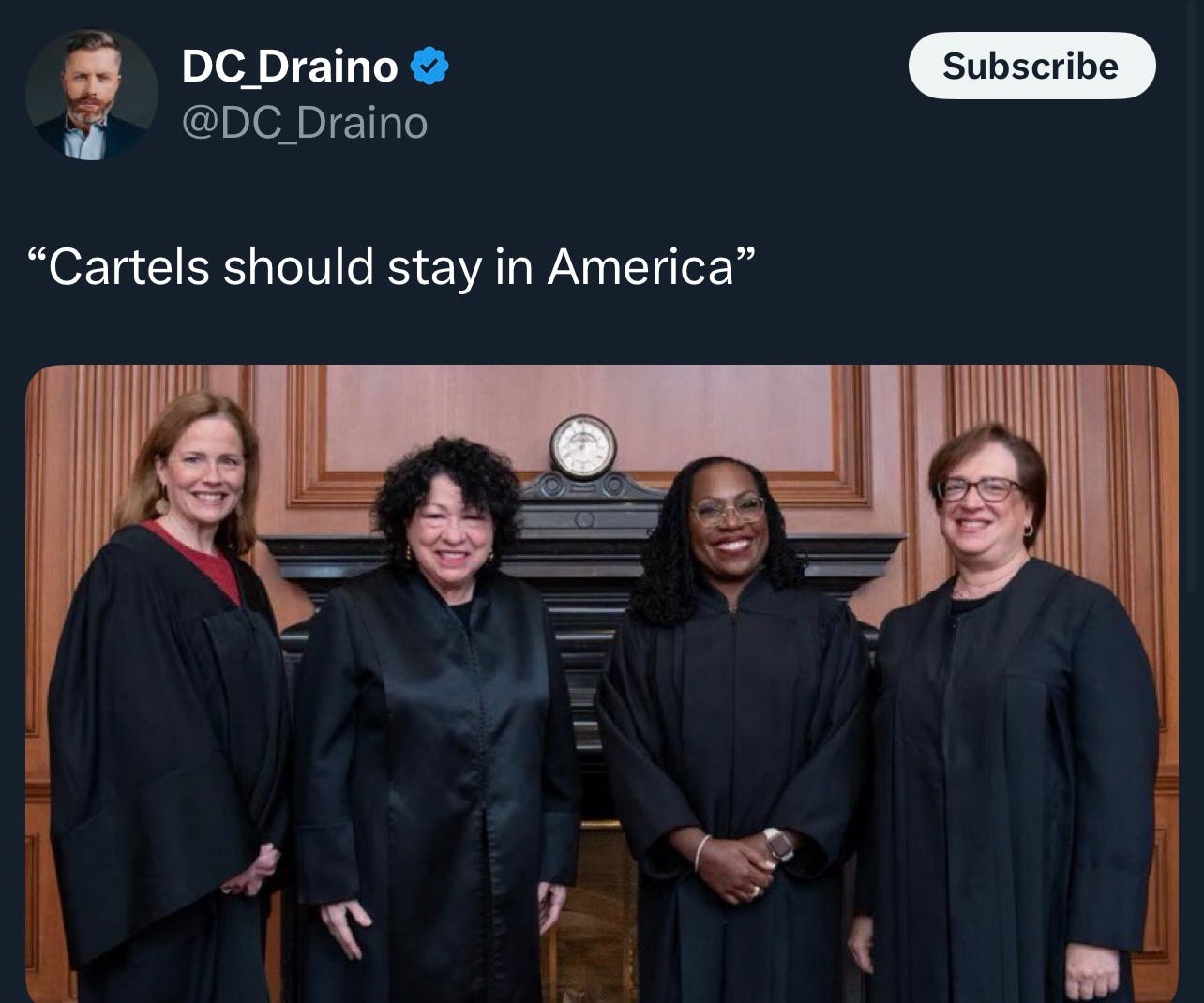The width and height of the screenshot is (1204, 1003).
Task: Tap the face of the woman with braids
Action: click(x=729, y=520)
